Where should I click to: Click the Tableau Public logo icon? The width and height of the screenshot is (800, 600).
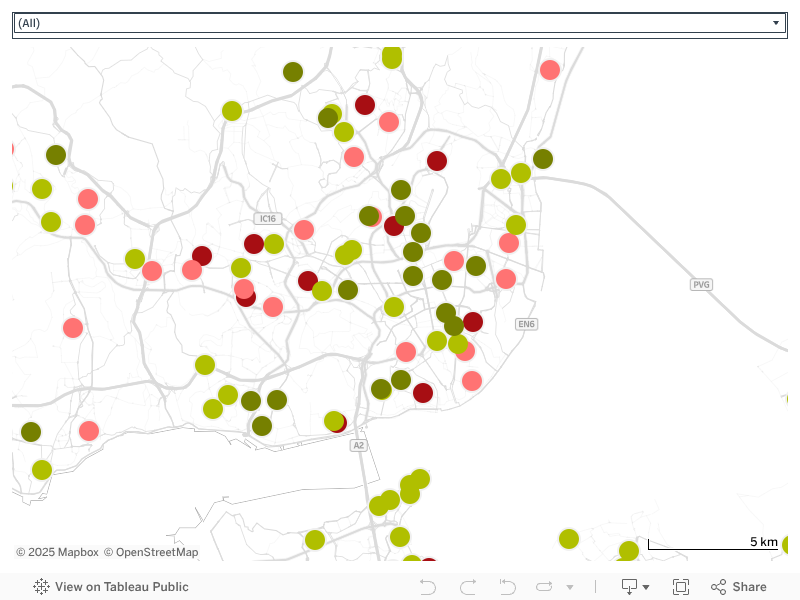41,587
